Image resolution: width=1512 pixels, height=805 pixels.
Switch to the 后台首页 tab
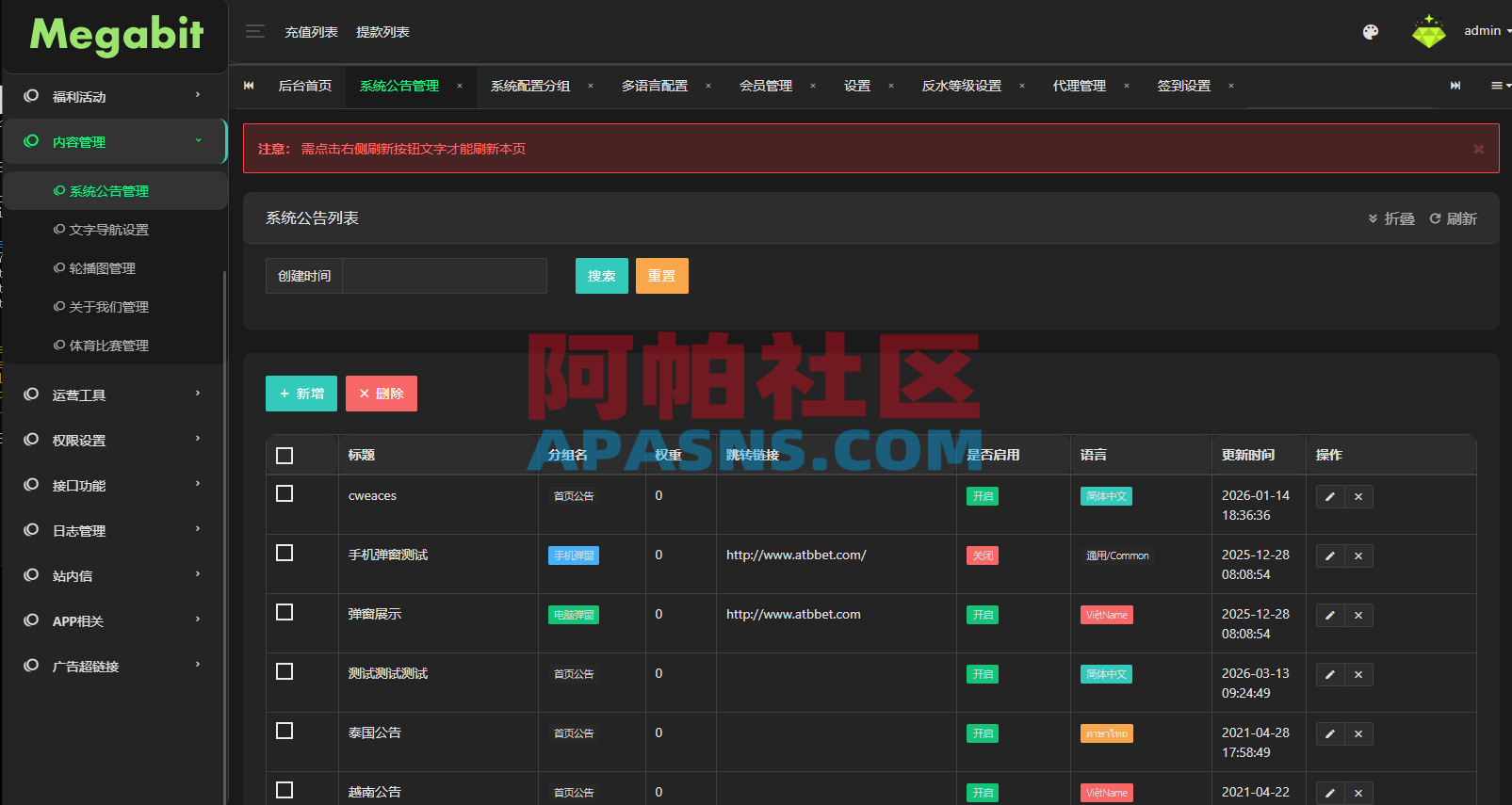coord(305,86)
